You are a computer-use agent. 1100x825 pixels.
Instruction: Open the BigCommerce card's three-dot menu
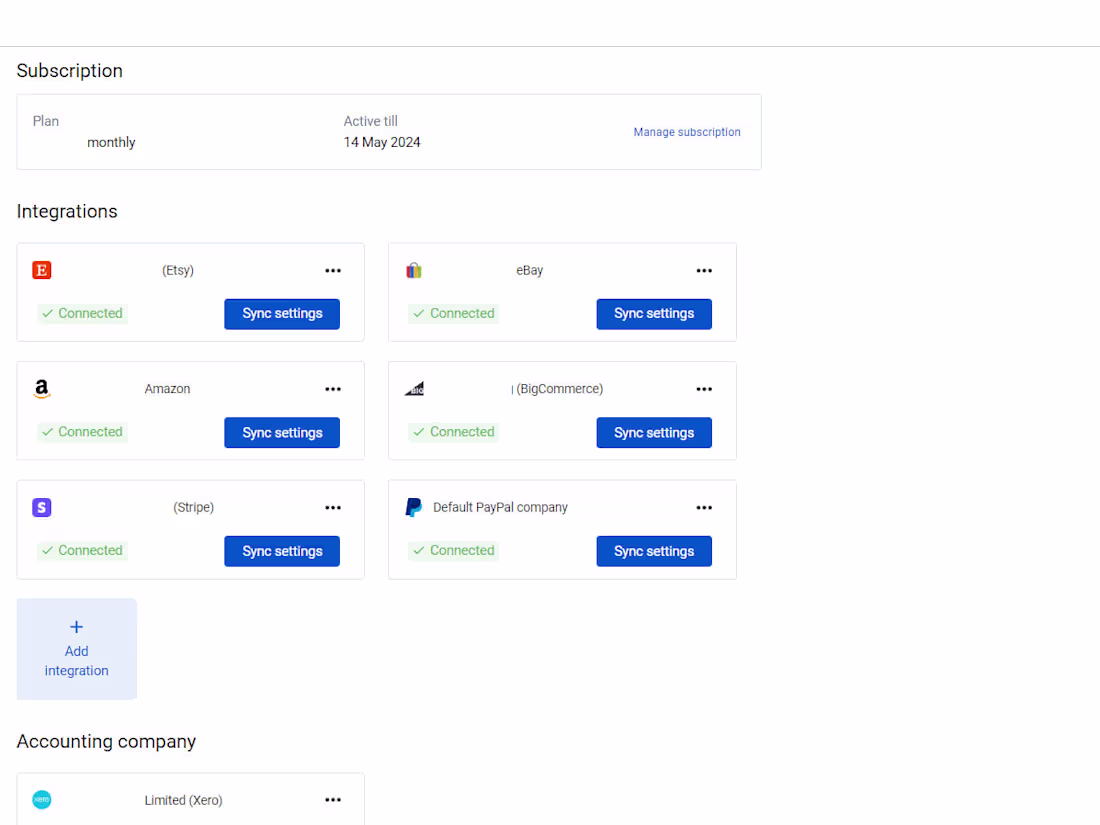coord(704,388)
